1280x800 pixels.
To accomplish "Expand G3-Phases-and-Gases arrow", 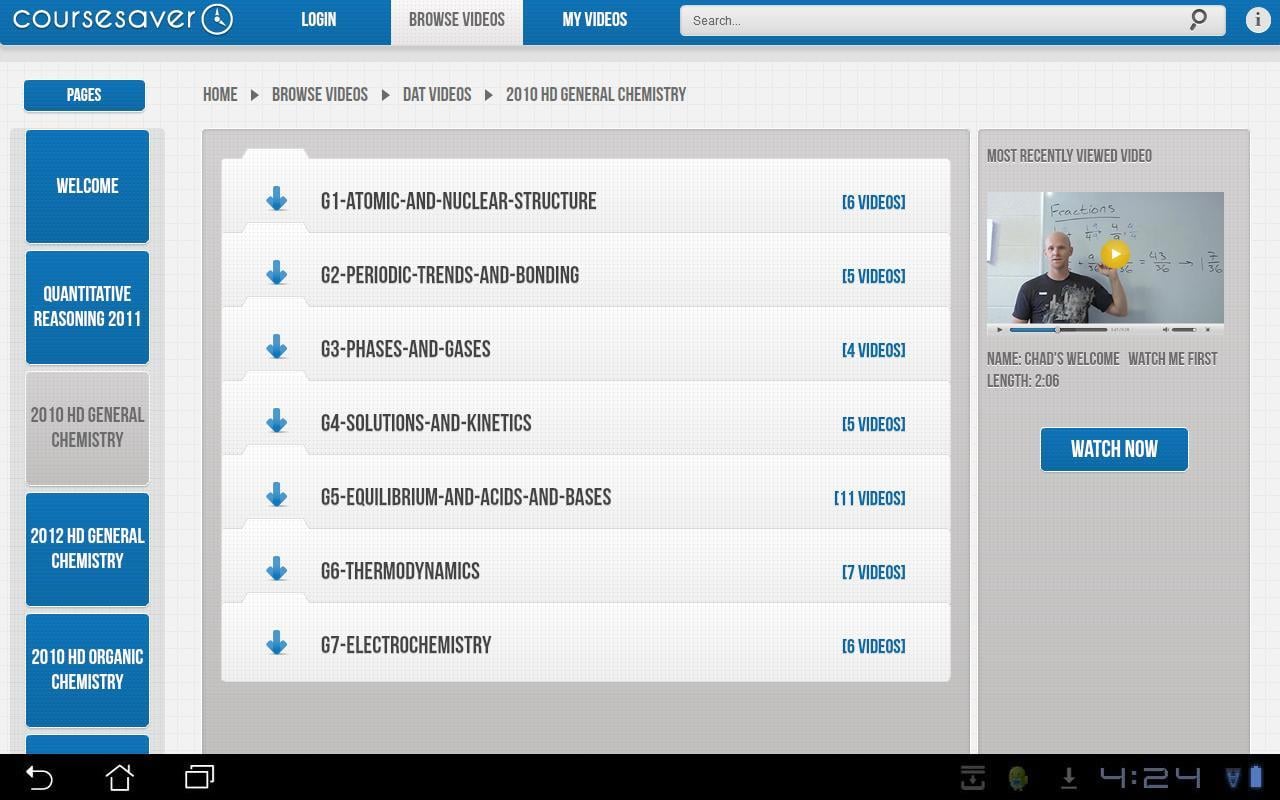I will 277,347.
